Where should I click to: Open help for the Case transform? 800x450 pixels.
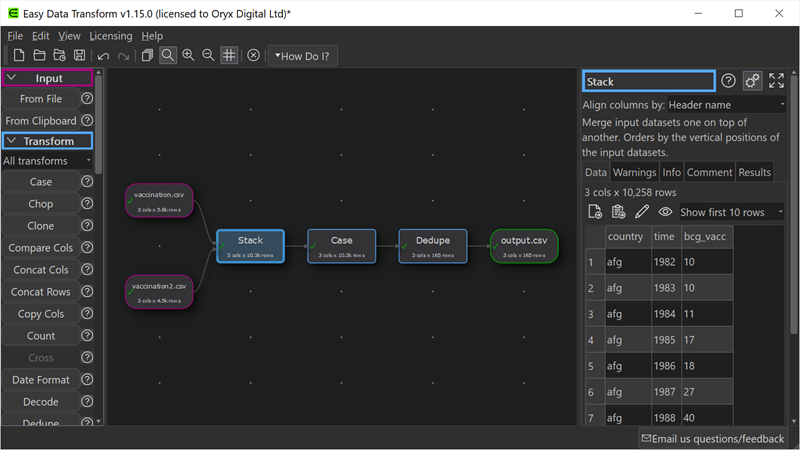pos(87,182)
